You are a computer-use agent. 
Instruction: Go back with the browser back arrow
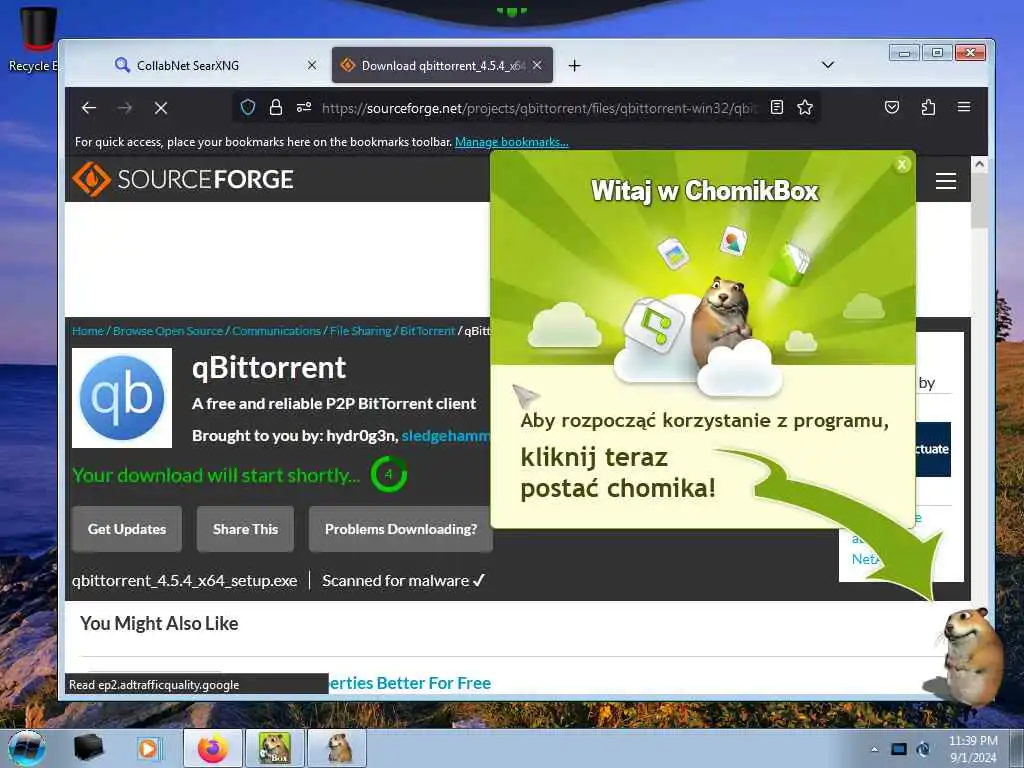(89, 108)
